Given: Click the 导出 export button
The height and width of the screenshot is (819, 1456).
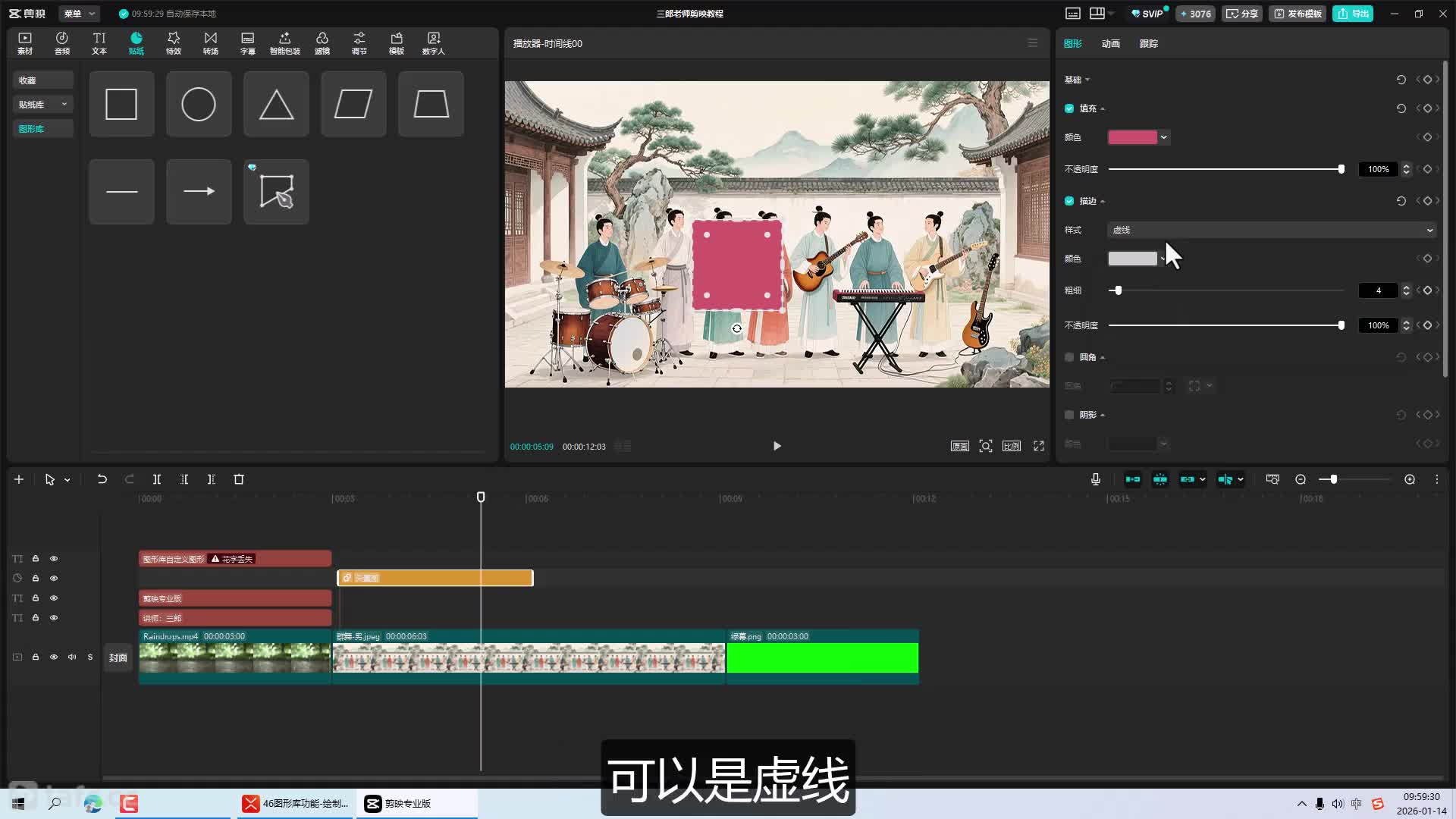Looking at the screenshot, I should coord(1353,14).
